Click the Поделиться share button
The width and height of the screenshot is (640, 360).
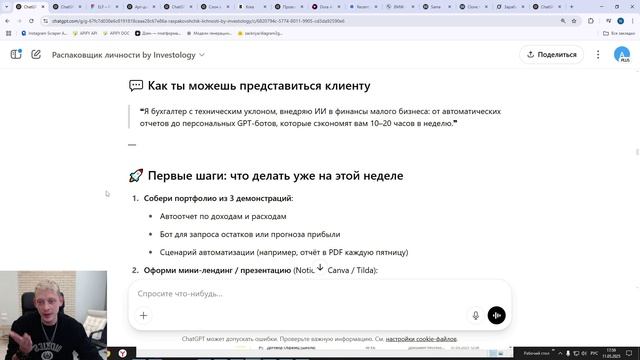click(551, 55)
